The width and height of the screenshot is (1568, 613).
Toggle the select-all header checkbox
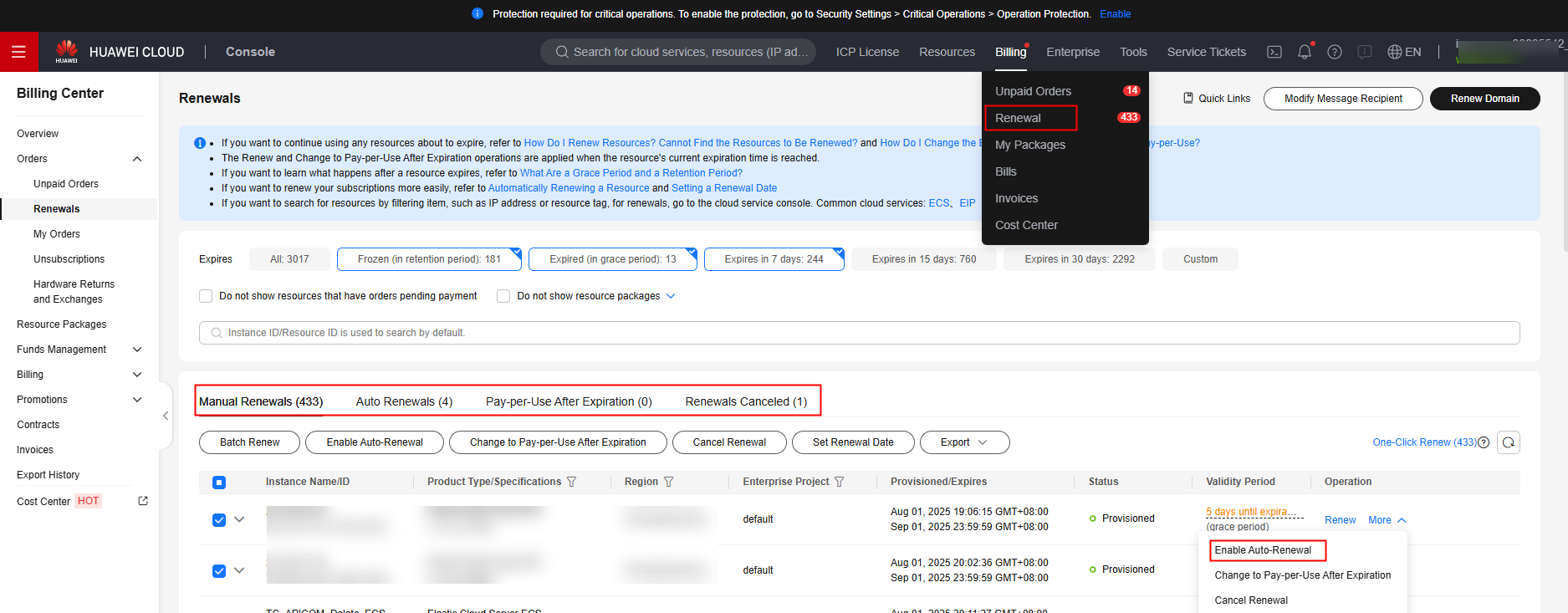coord(219,483)
